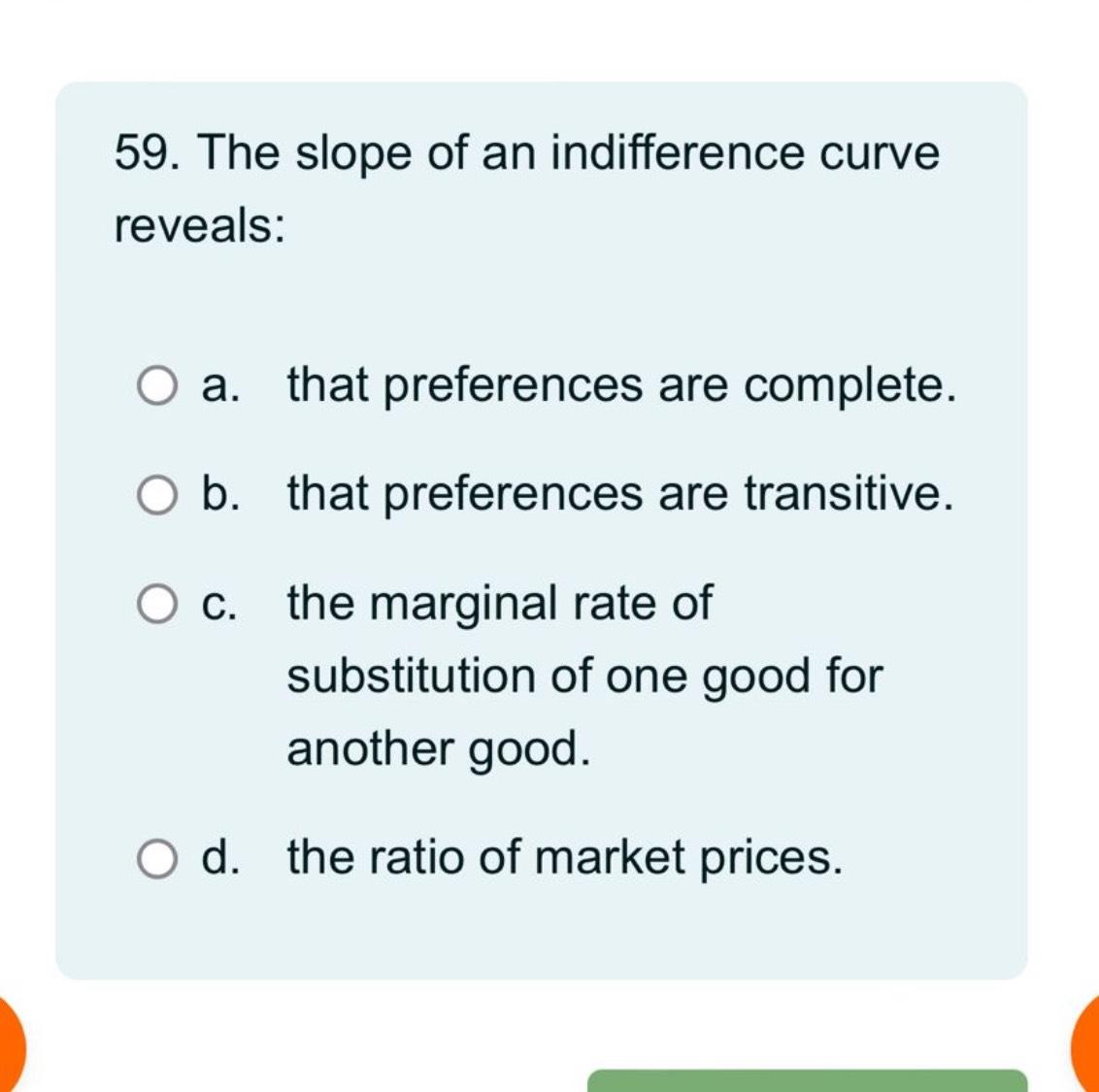Click the word 'reveals:' in the question
The image size is (1099, 1092).
click(x=198, y=224)
